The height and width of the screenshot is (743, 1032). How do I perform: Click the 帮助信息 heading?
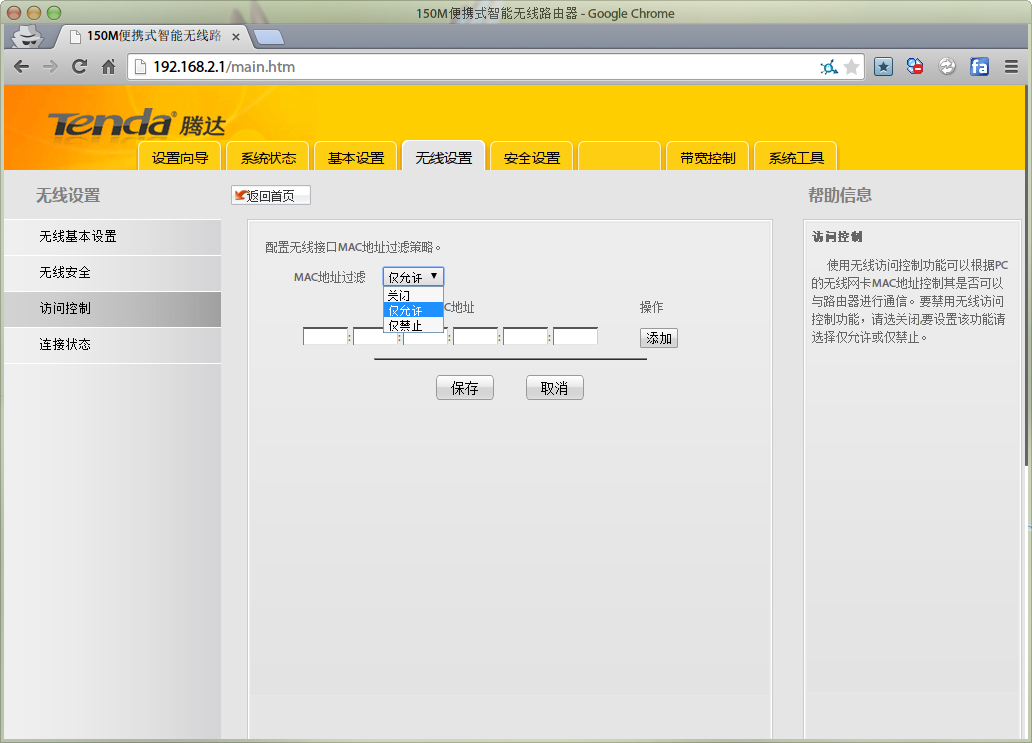(x=840, y=195)
